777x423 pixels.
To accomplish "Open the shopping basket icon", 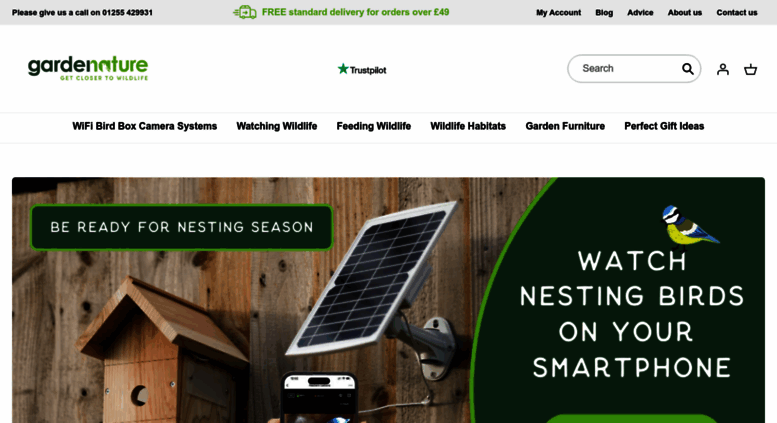I will pos(750,69).
